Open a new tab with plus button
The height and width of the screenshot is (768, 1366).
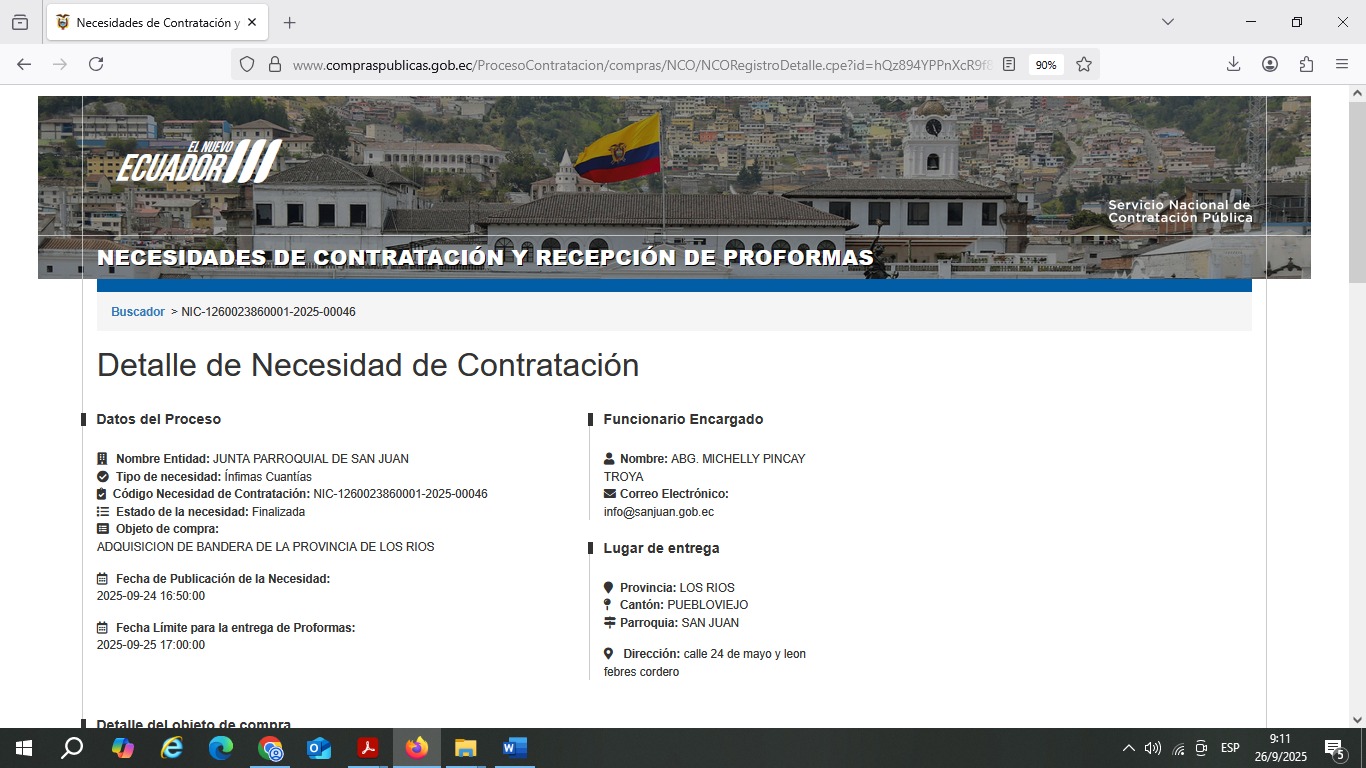(x=289, y=22)
